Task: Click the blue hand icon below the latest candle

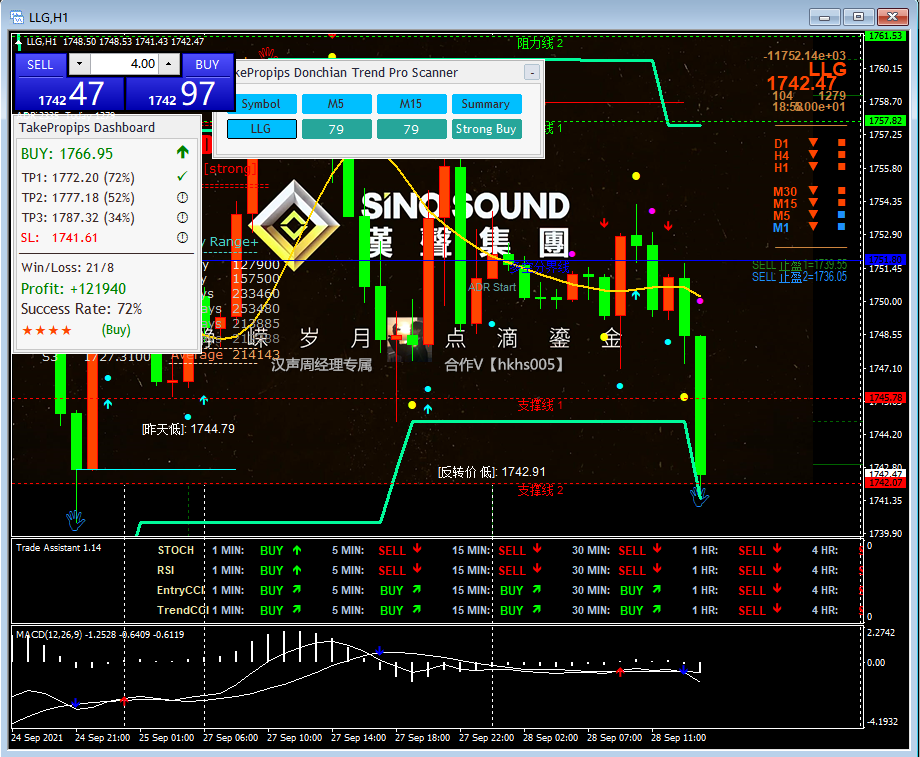Action: (x=699, y=498)
